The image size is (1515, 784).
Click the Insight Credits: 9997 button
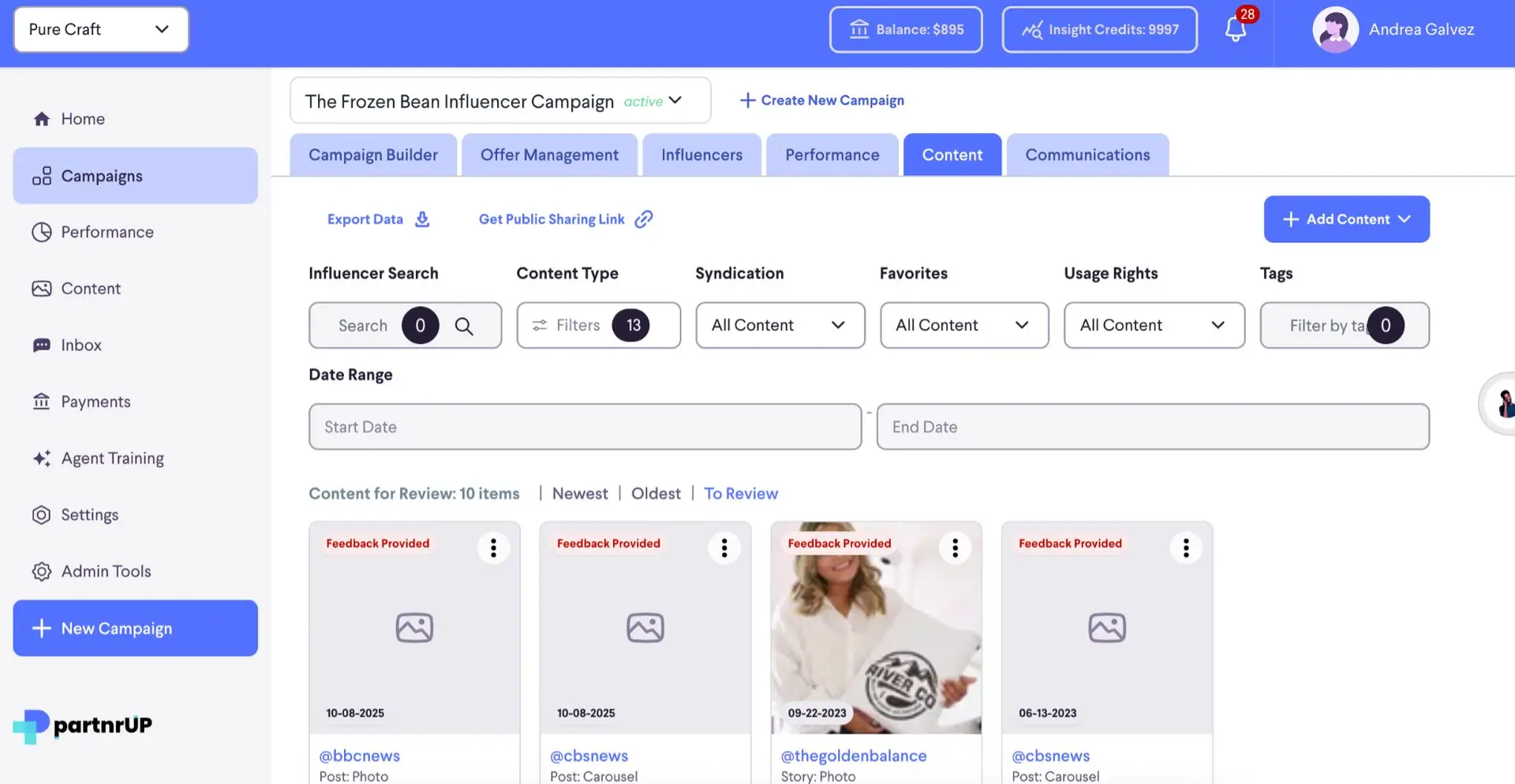[x=1100, y=30]
